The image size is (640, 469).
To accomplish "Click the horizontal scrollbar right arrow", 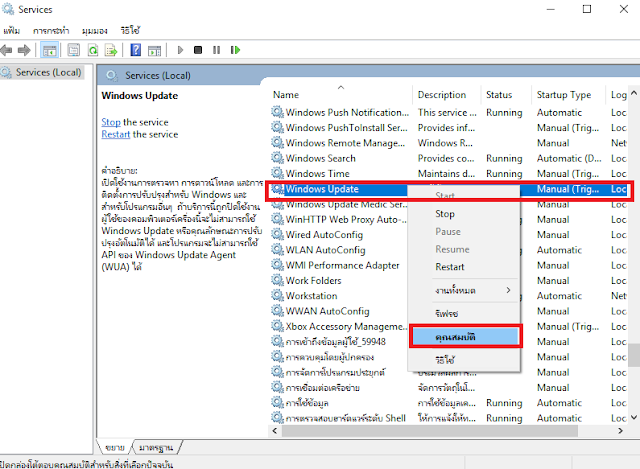I will click(620, 431).
